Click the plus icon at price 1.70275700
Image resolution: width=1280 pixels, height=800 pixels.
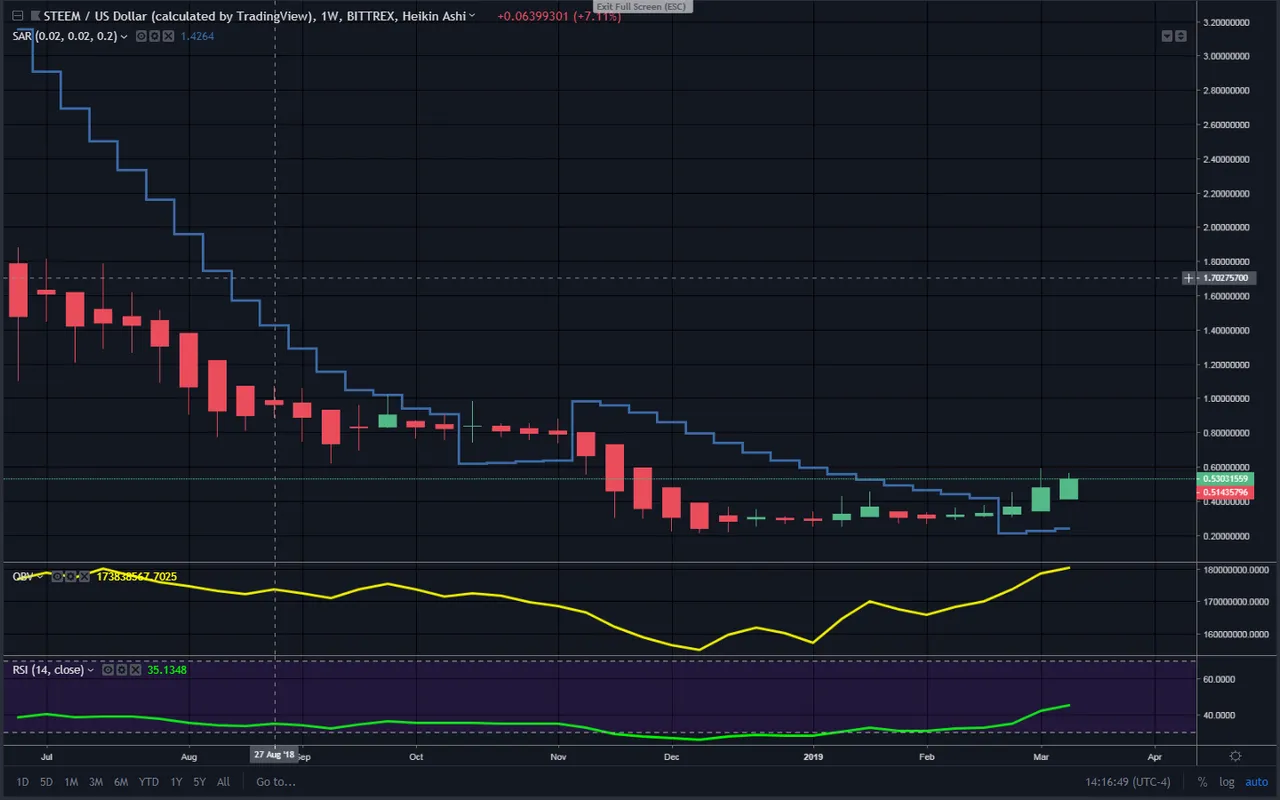click(1188, 277)
